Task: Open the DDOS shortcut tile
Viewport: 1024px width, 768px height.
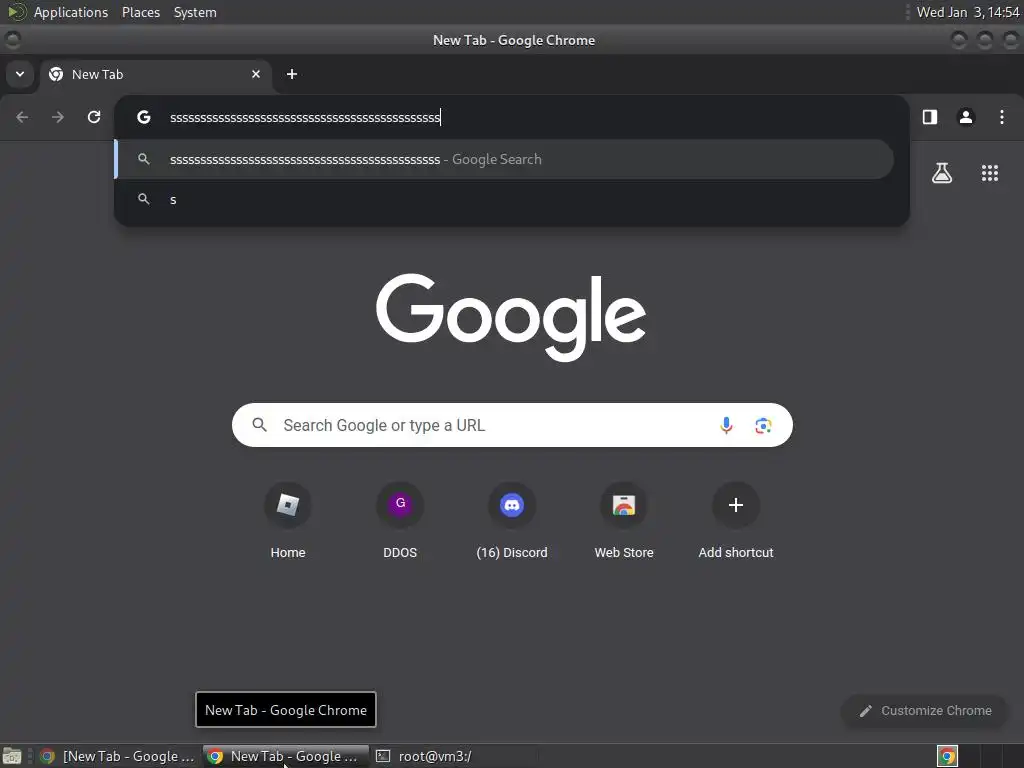Action: coord(400,521)
